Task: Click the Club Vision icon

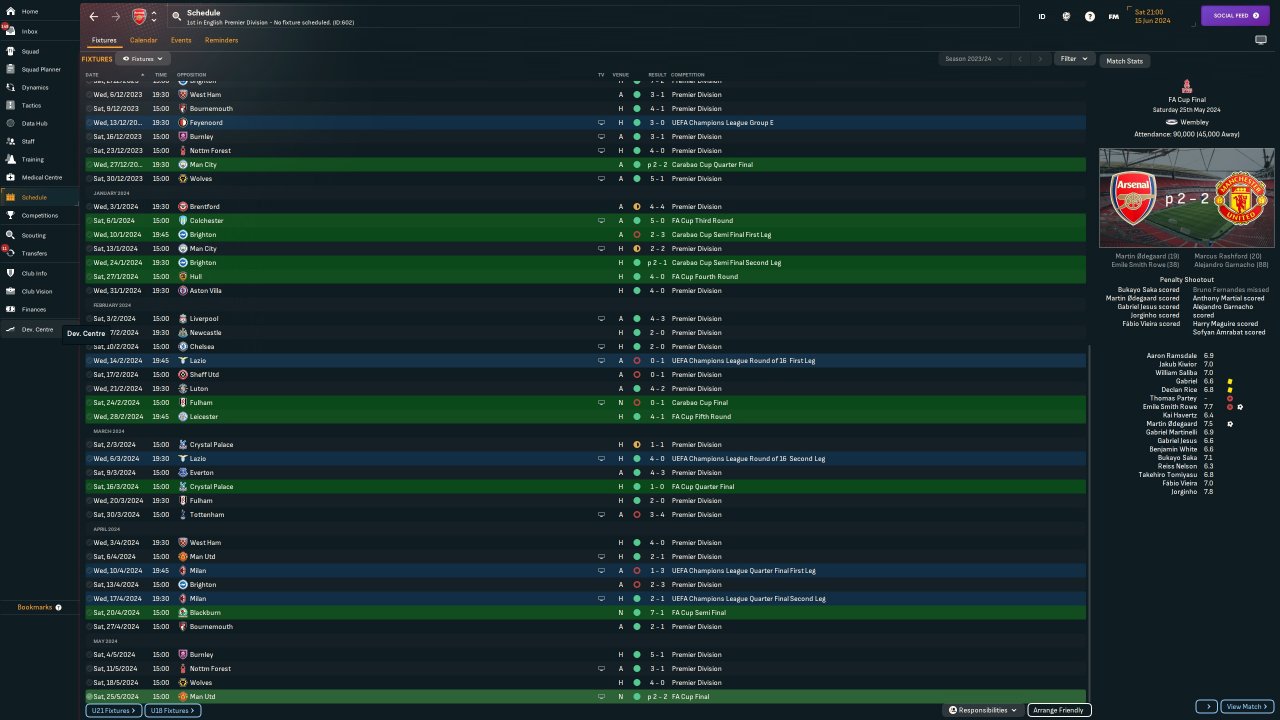Action: click(x=10, y=291)
